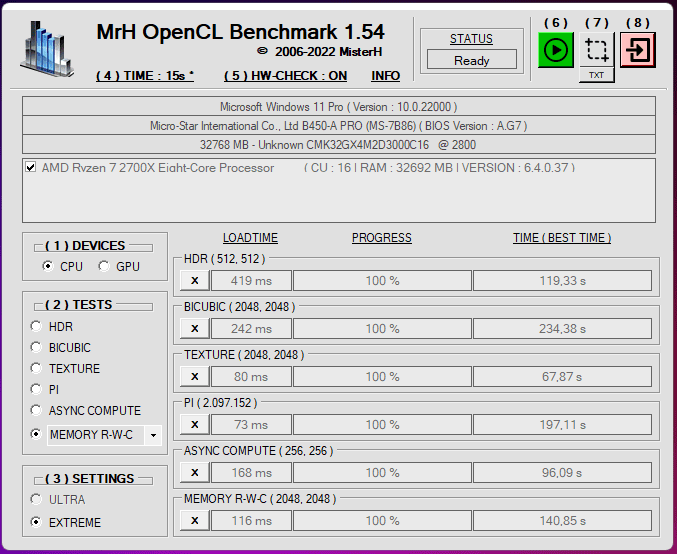677x554 pixels.
Task: Click the BICUBIC result 234,38 s
Action: [x=563, y=329]
